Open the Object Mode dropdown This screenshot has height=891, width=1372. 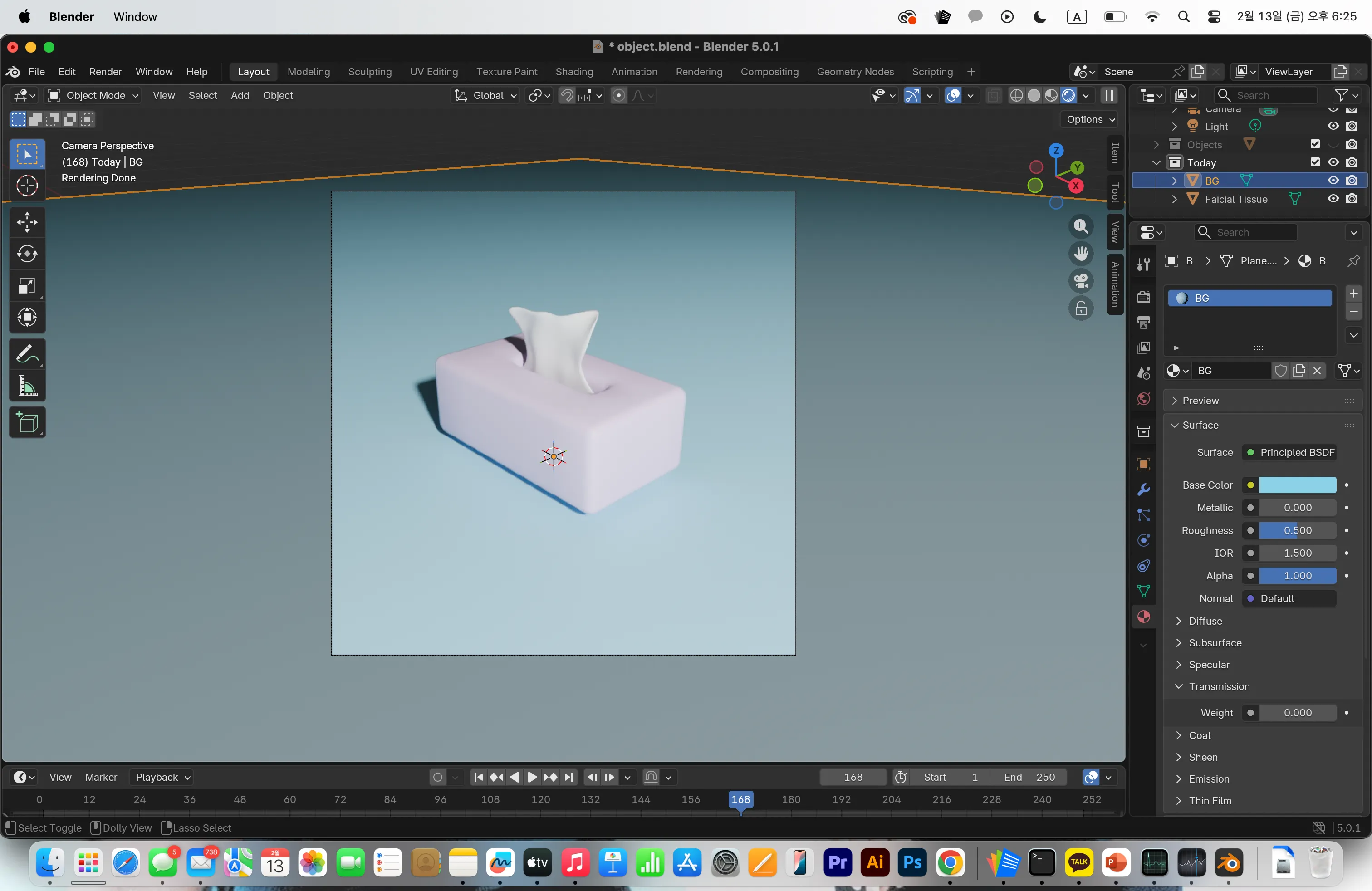94,96
